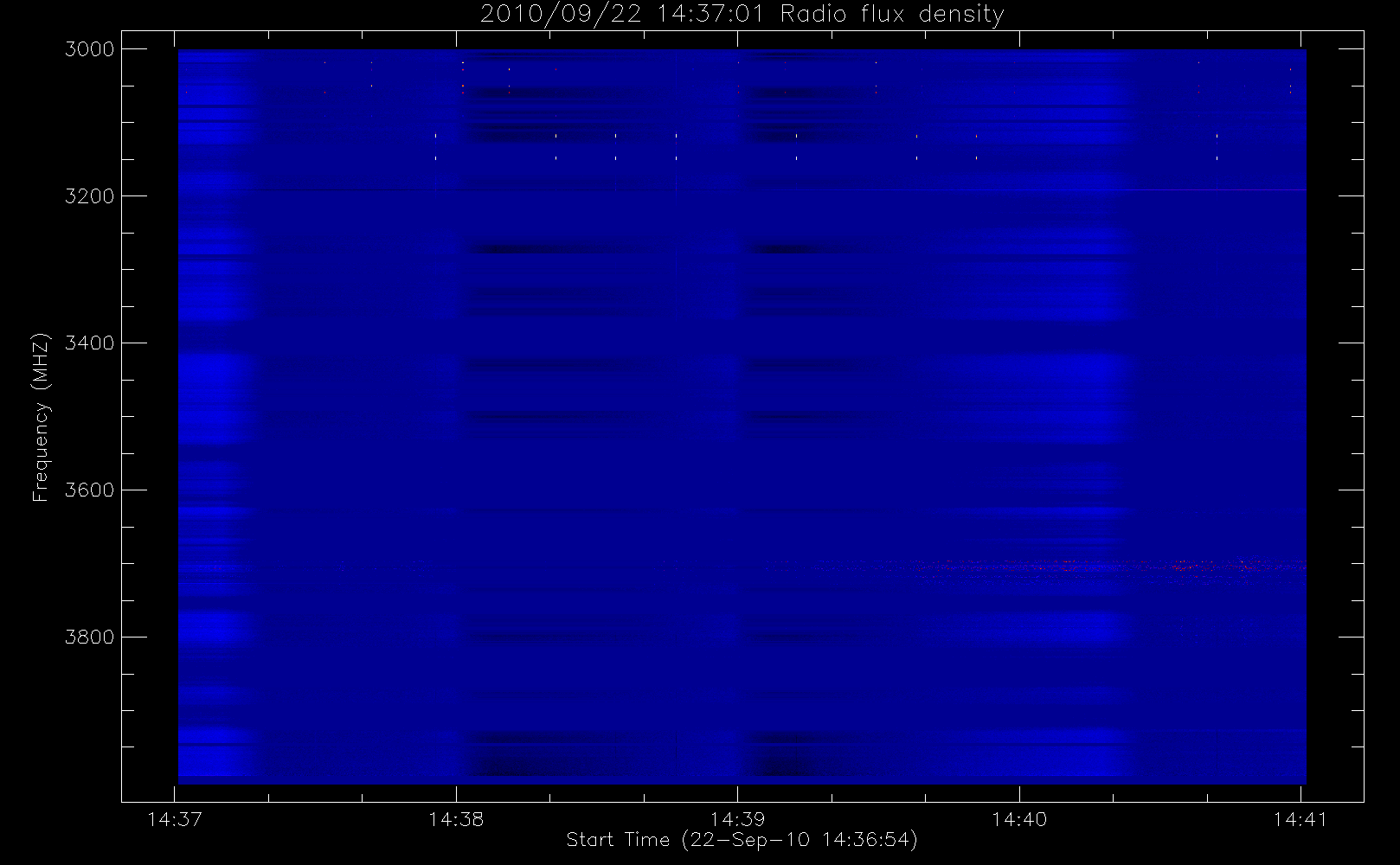Image resolution: width=1400 pixels, height=865 pixels.
Task: Click the 14:40 time tick label
Action: pos(1019,819)
